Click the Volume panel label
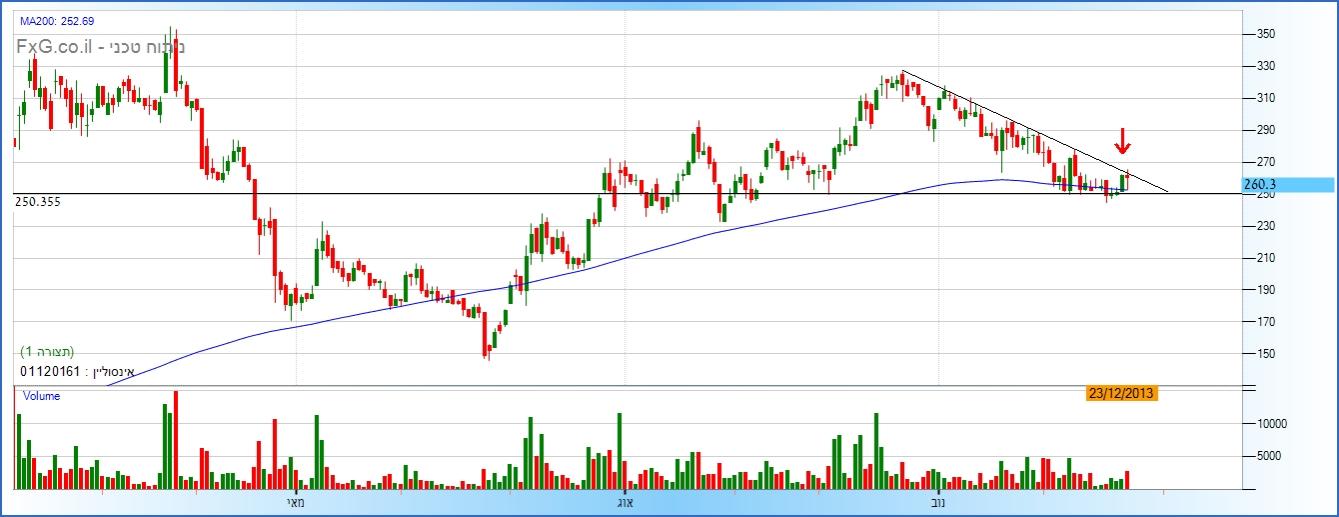This screenshot has height=517, width=1339. click(41, 396)
